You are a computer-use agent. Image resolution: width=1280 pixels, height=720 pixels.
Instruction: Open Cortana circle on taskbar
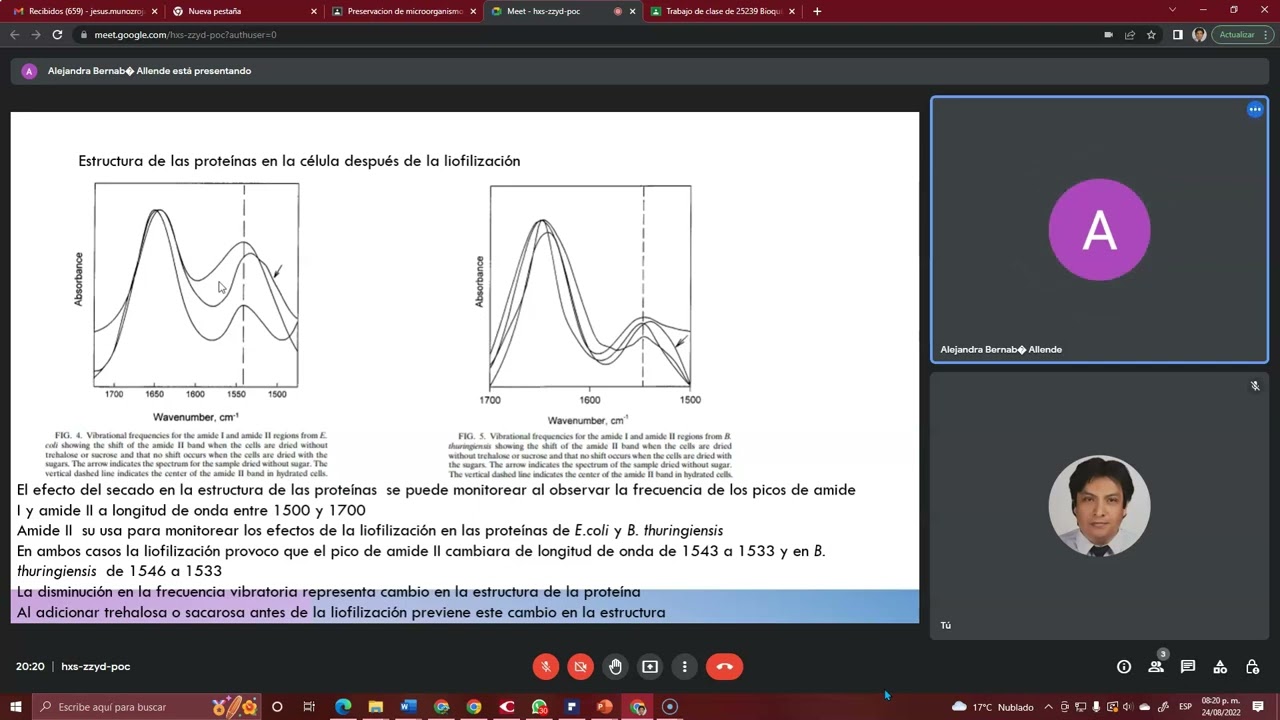tap(277, 707)
